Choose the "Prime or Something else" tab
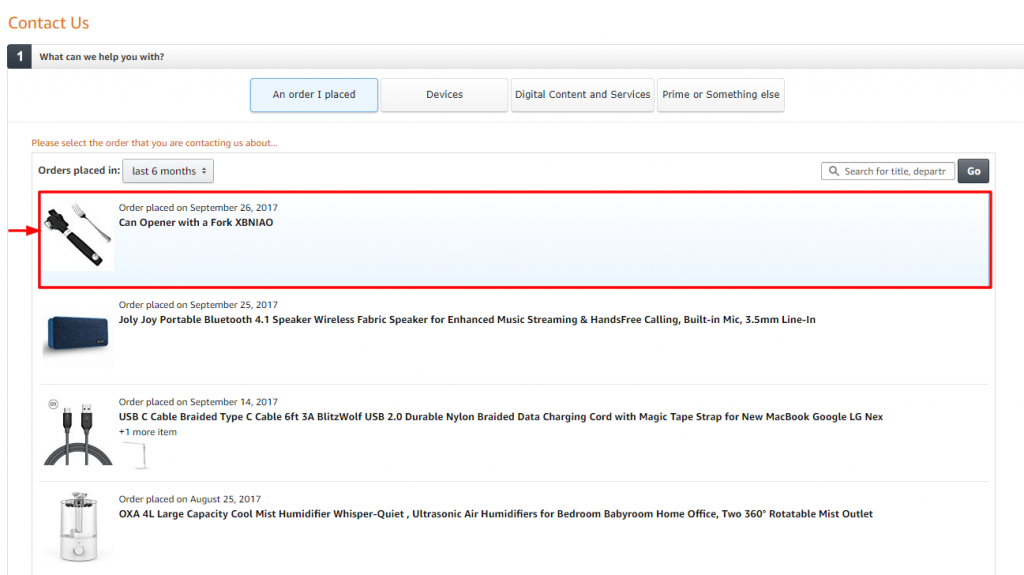1024x575 pixels. click(720, 95)
